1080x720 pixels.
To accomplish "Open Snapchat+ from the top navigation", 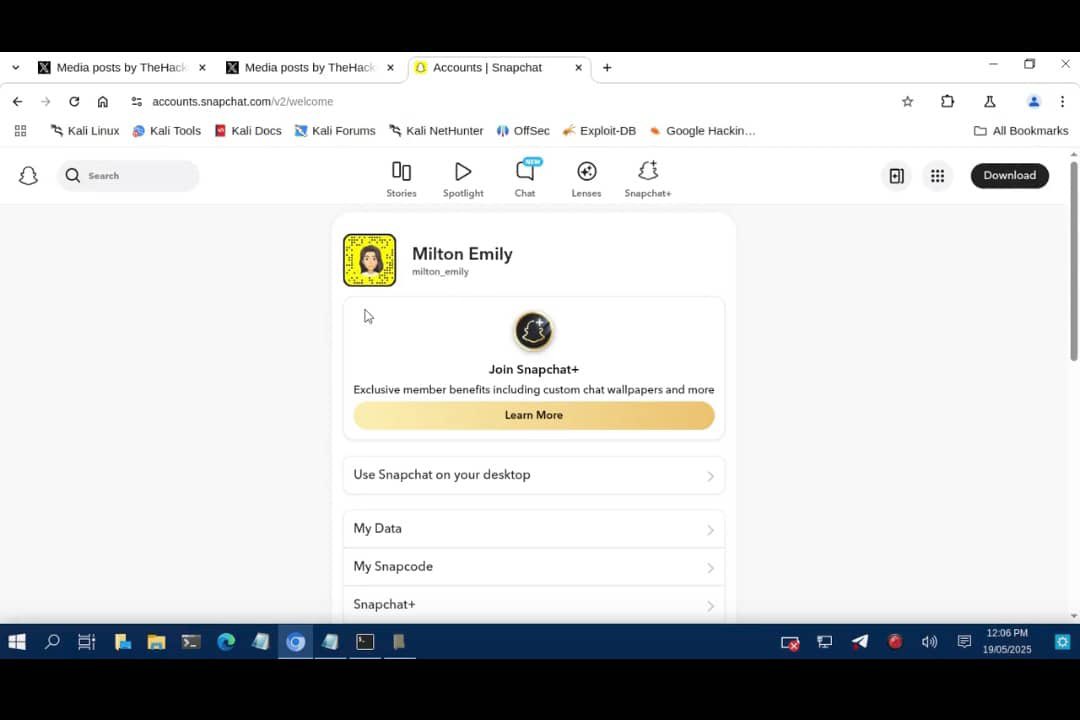I will coord(647,179).
